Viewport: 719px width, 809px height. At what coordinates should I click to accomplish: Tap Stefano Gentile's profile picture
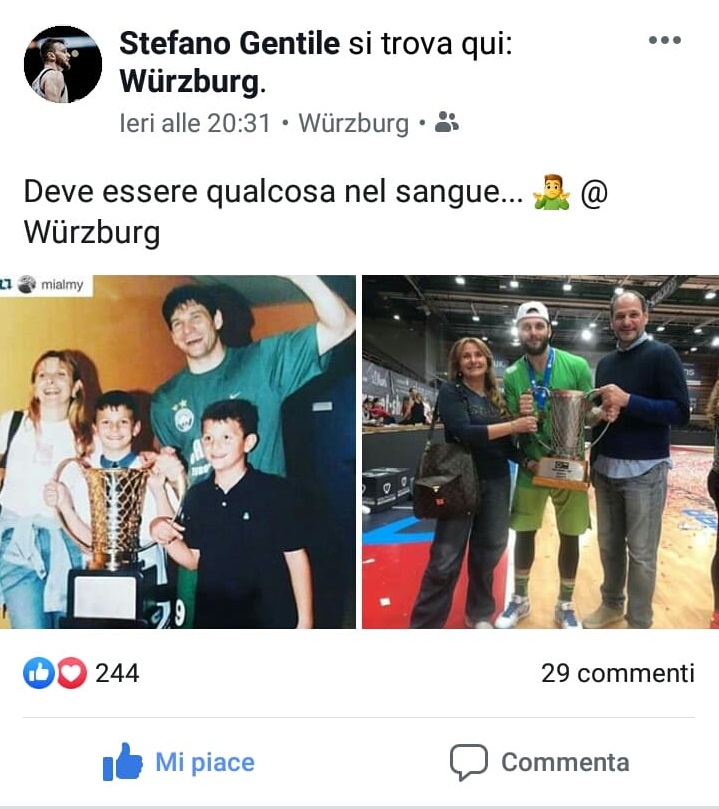coord(63,64)
